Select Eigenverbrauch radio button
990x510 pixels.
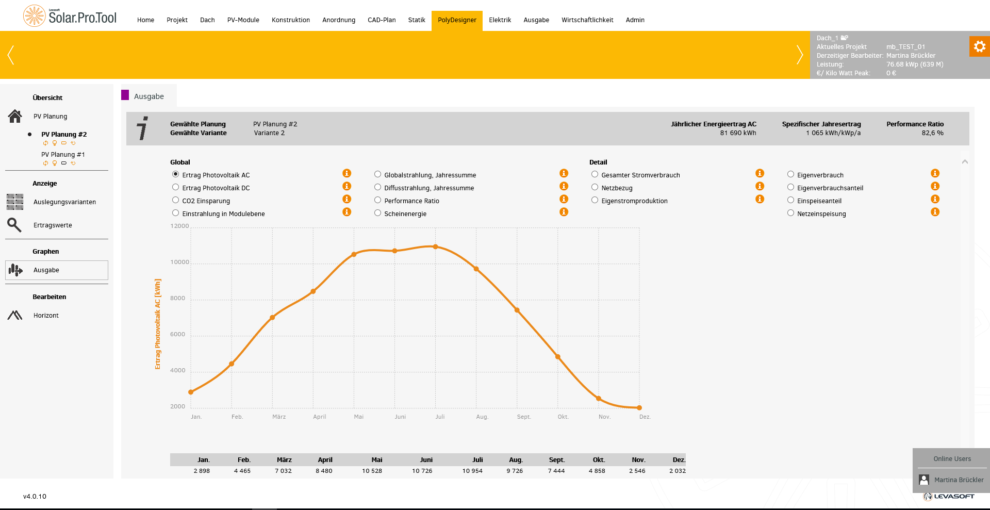click(791, 174)
